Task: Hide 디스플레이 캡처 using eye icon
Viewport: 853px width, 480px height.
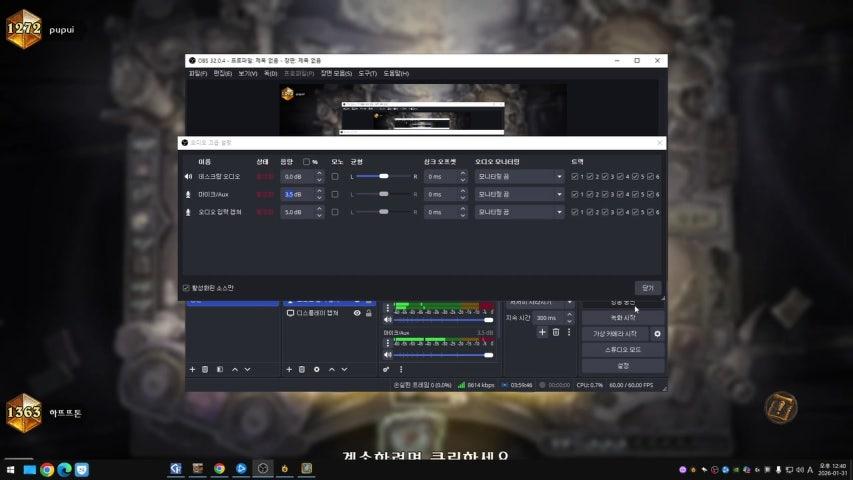Action: 357,313
